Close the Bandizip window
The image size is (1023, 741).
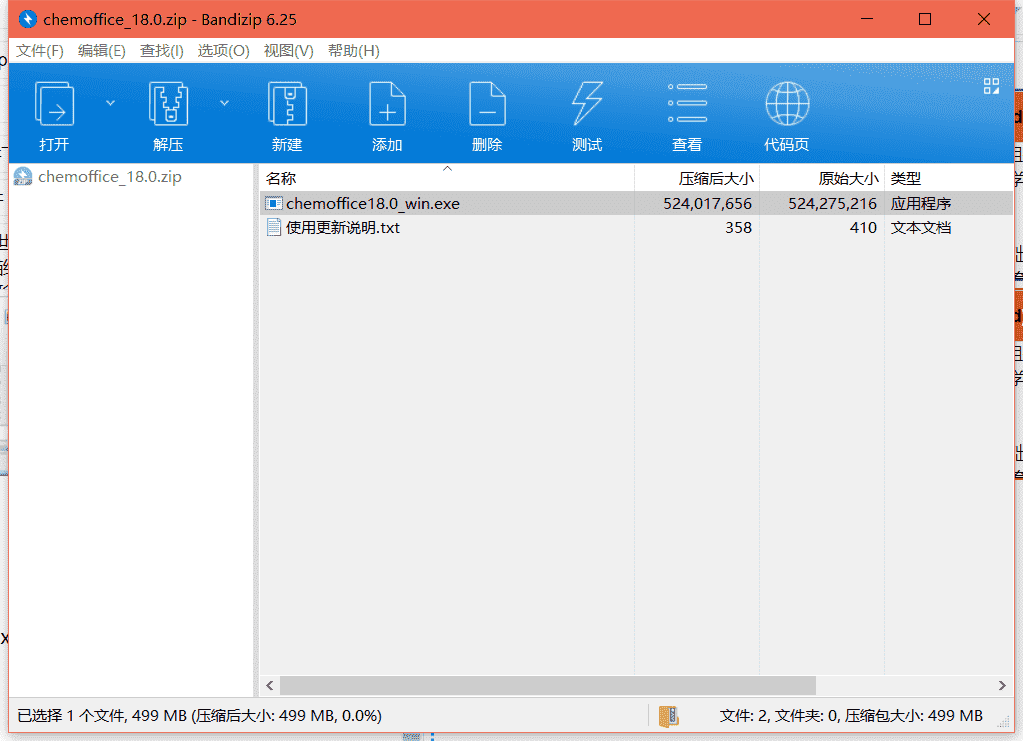point(984,19)
